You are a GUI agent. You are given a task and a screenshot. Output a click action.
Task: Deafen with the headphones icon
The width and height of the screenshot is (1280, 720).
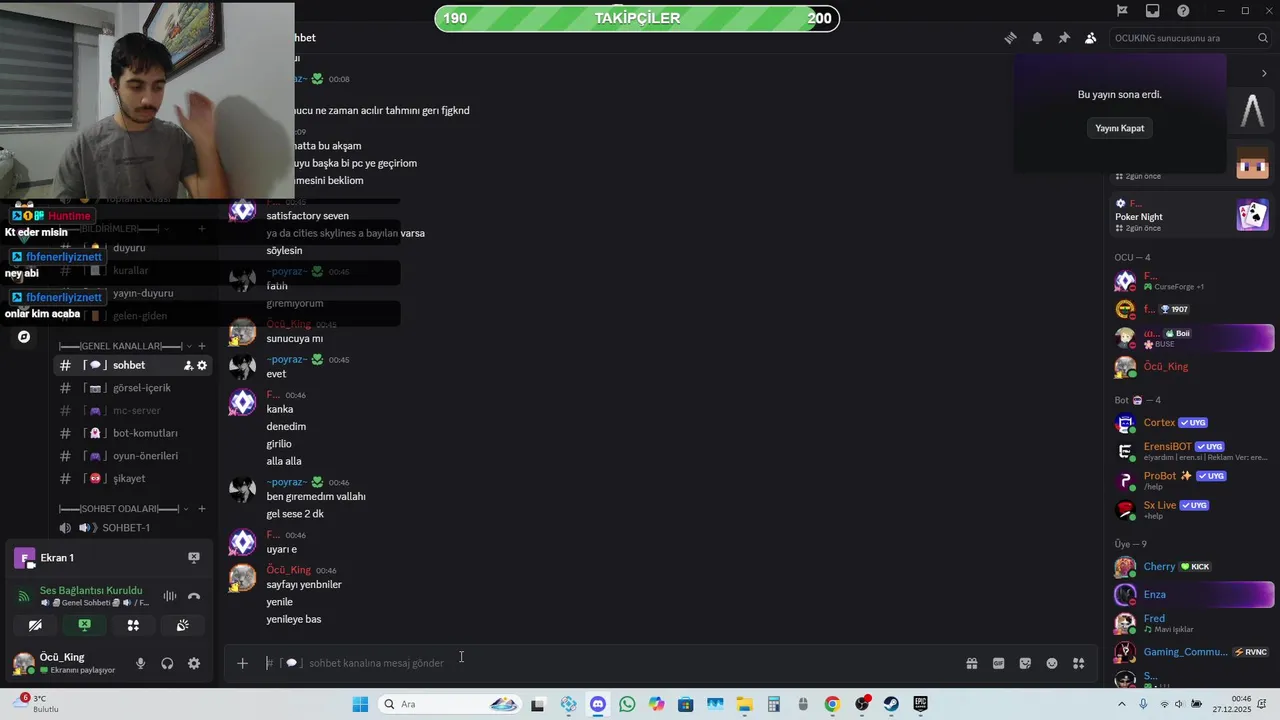(x=167, y=663)
